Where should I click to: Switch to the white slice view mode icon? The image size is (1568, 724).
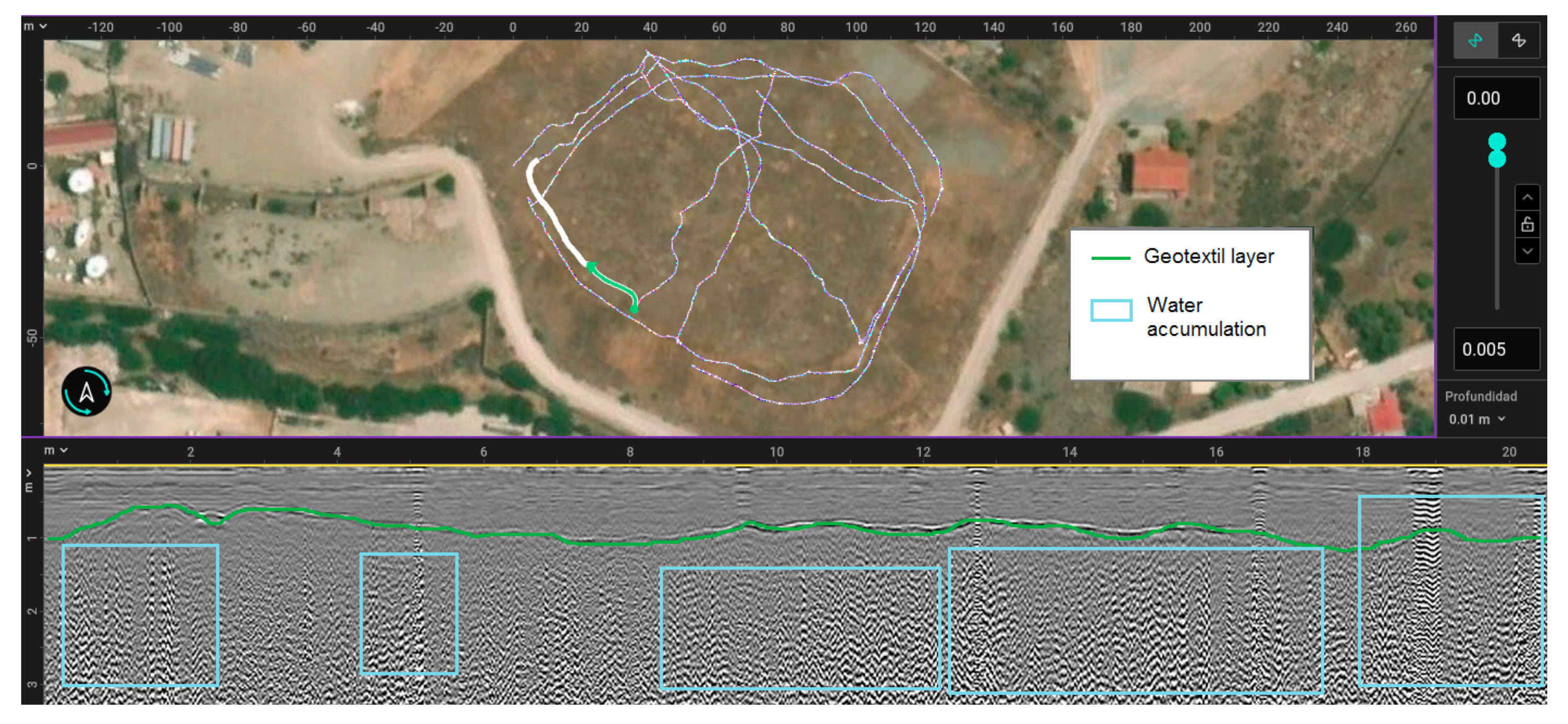1518,40
